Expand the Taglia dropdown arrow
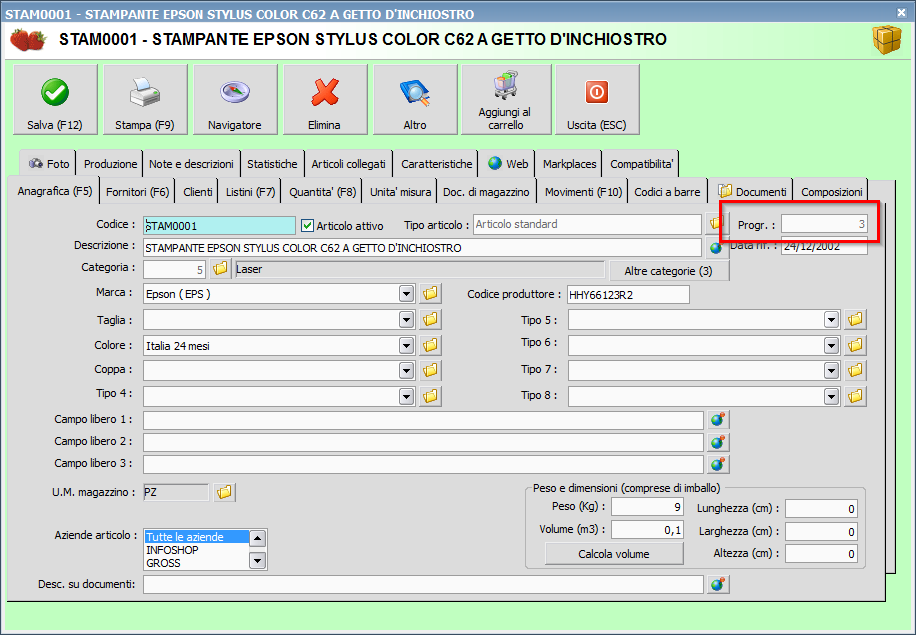Screen dimensions: 916x635 coord(407,319)
